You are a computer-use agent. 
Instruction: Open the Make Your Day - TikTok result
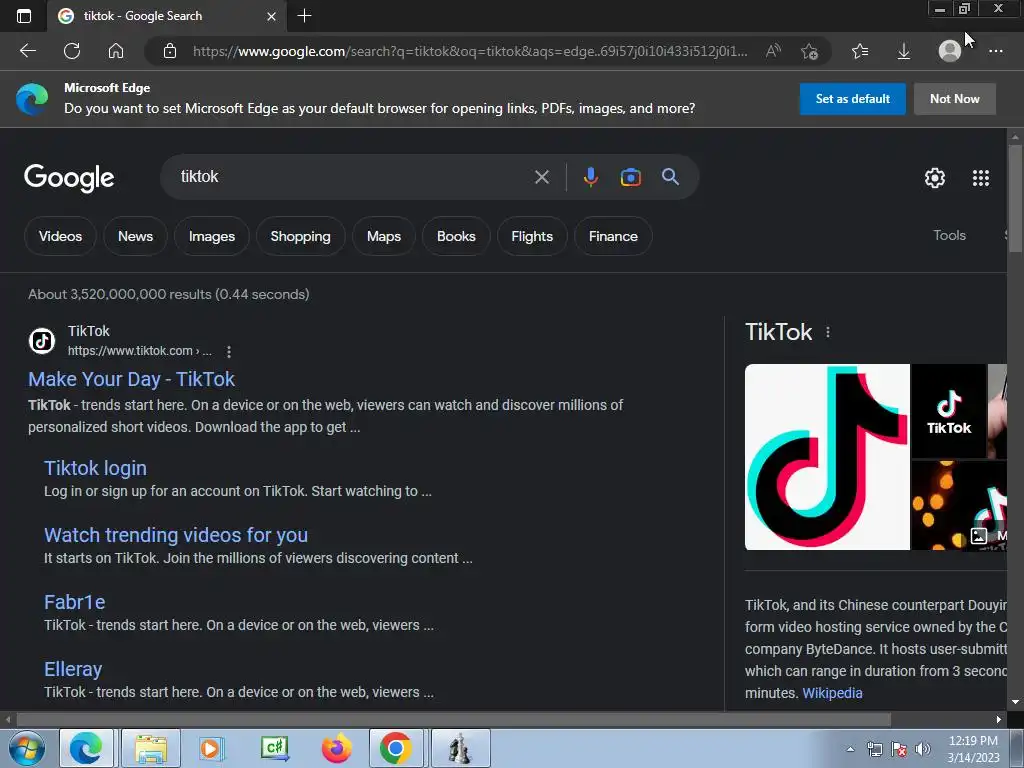coord(131,379)
